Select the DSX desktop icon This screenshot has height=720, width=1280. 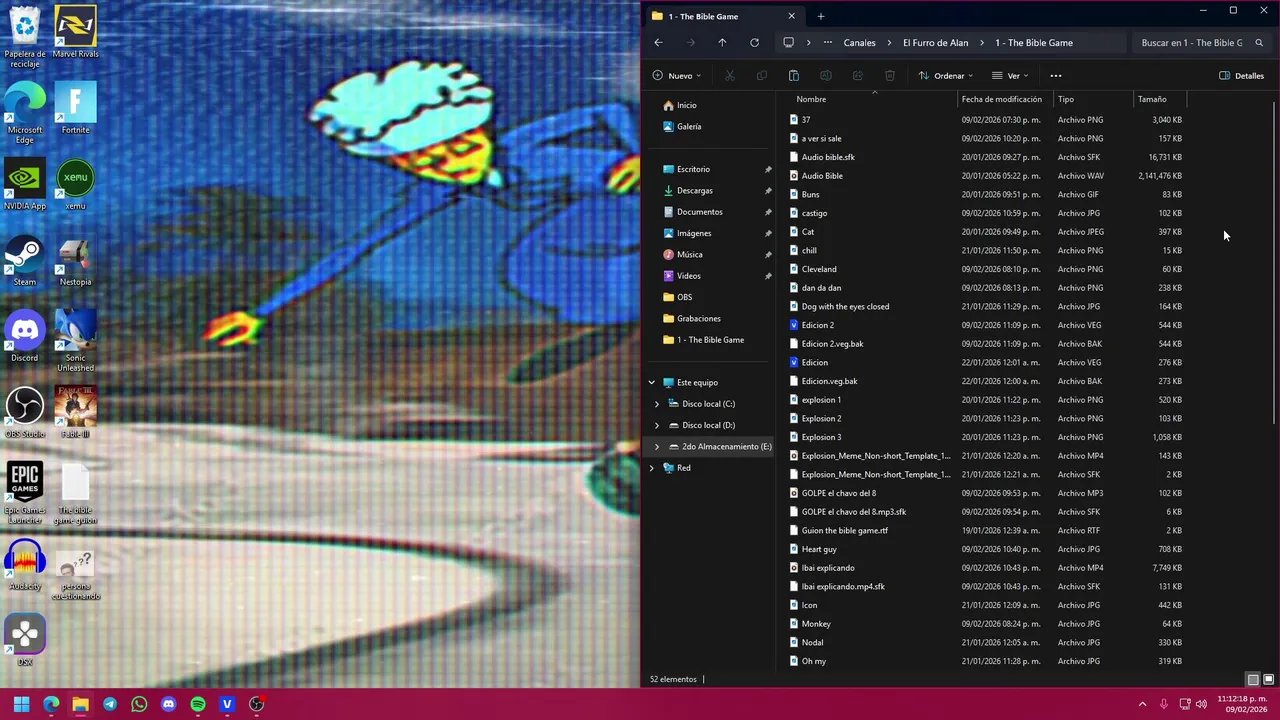point(25,641)
